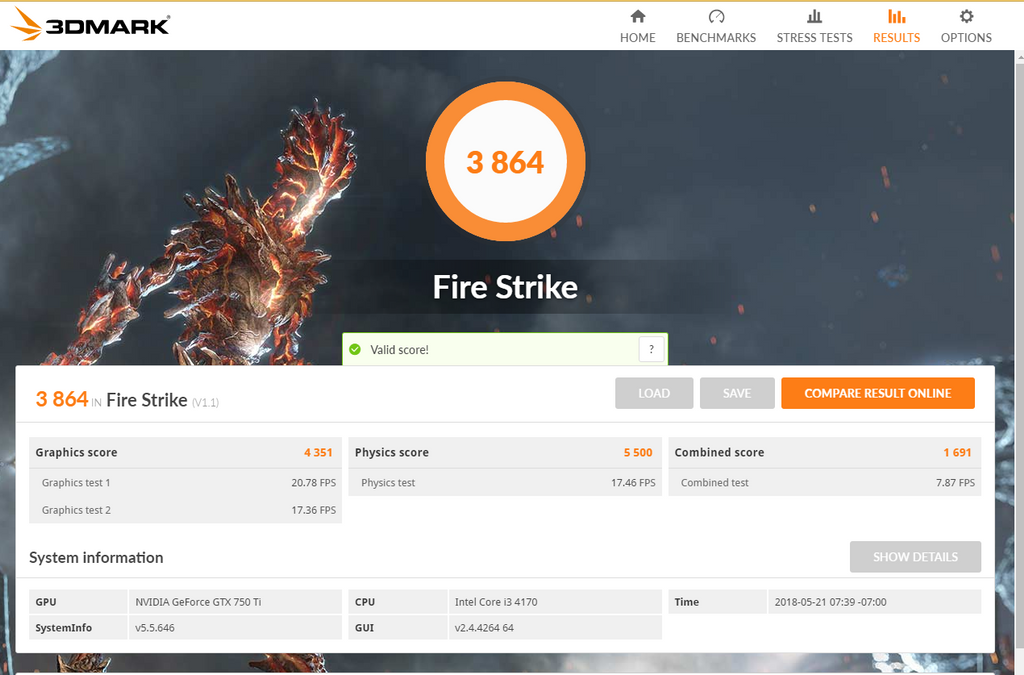Click the Valid score! message
The height and width of the screenshot is (675, 1024).
(399, 349)
